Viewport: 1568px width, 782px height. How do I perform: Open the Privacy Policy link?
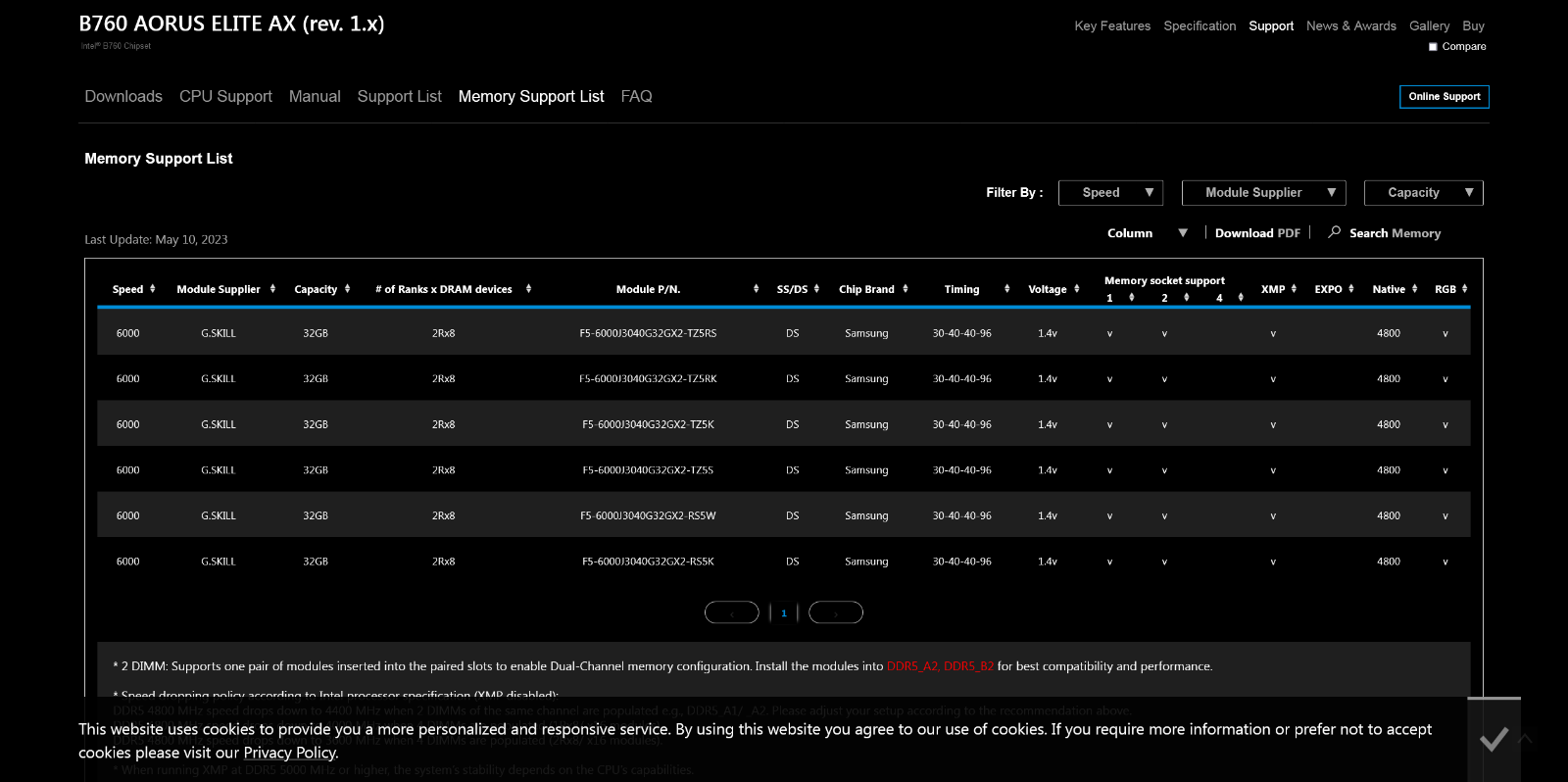[x=290, y=753]
